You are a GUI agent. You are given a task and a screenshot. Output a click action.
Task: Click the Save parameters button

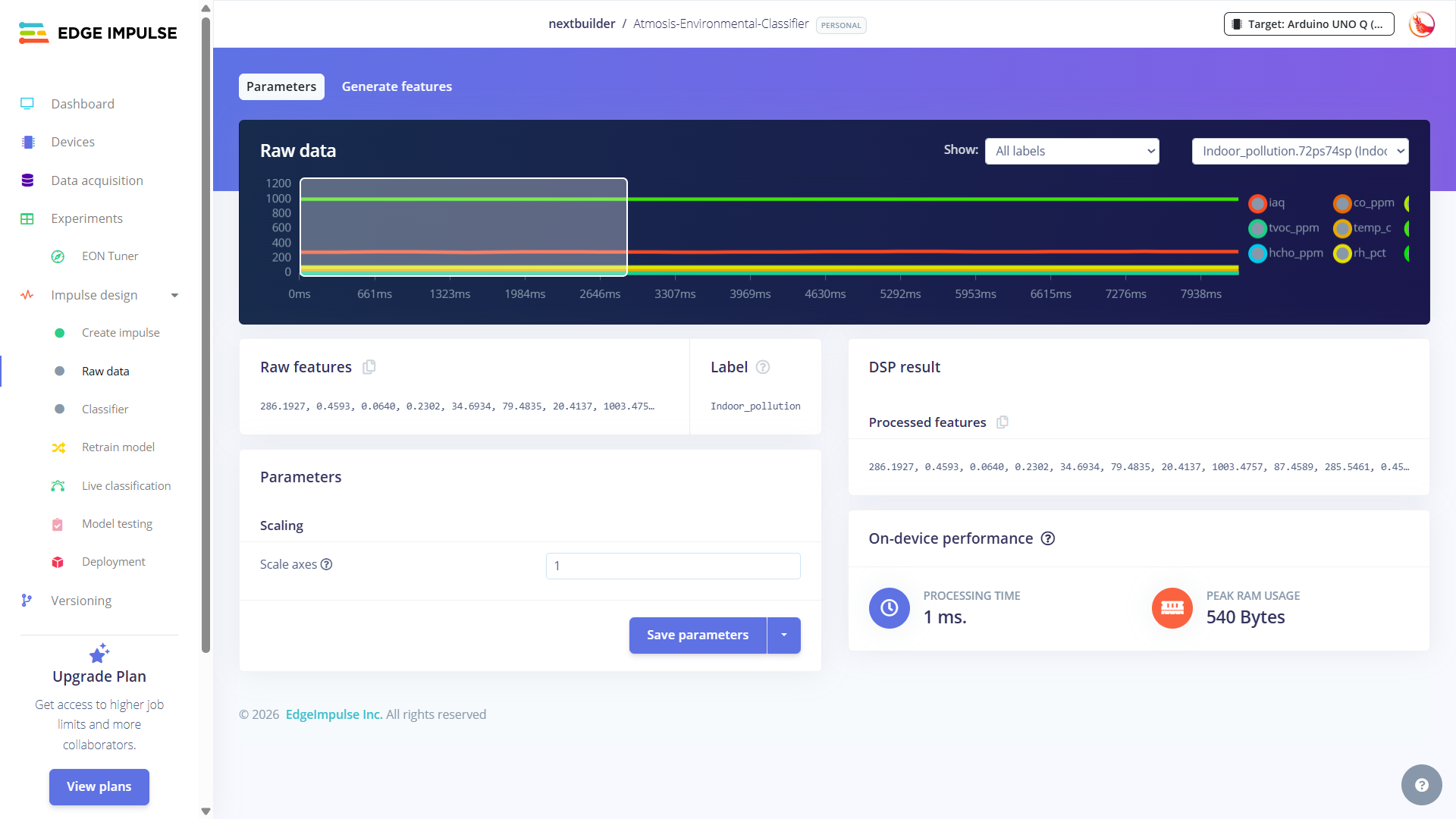698,635
